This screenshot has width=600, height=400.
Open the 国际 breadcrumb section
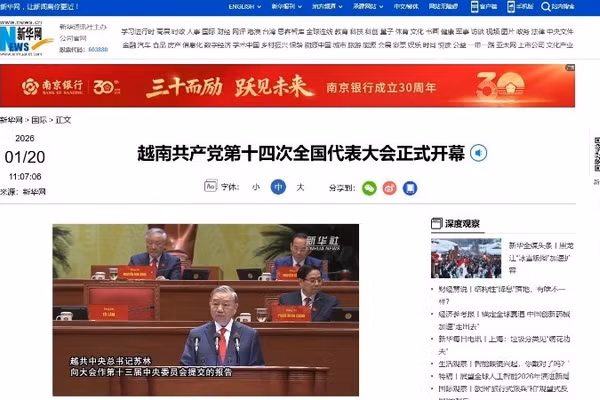(x=37, y=119)
